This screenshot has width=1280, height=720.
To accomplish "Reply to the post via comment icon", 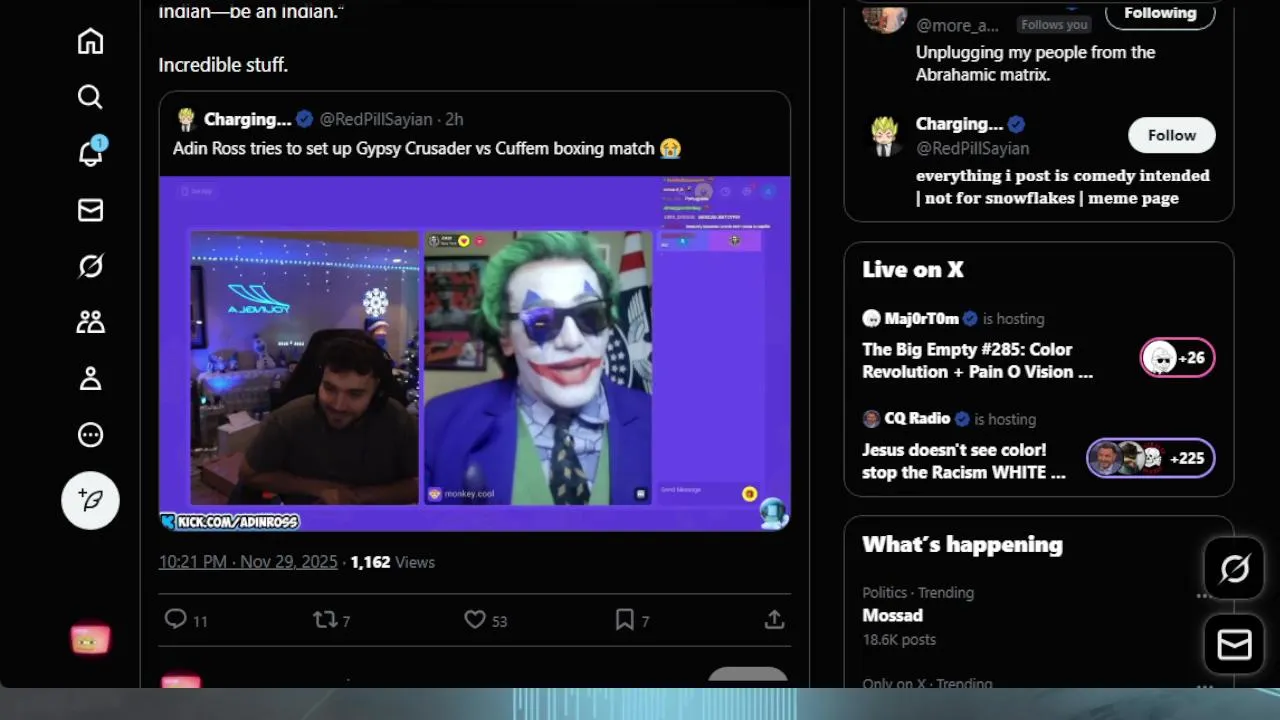I will 175,620.
